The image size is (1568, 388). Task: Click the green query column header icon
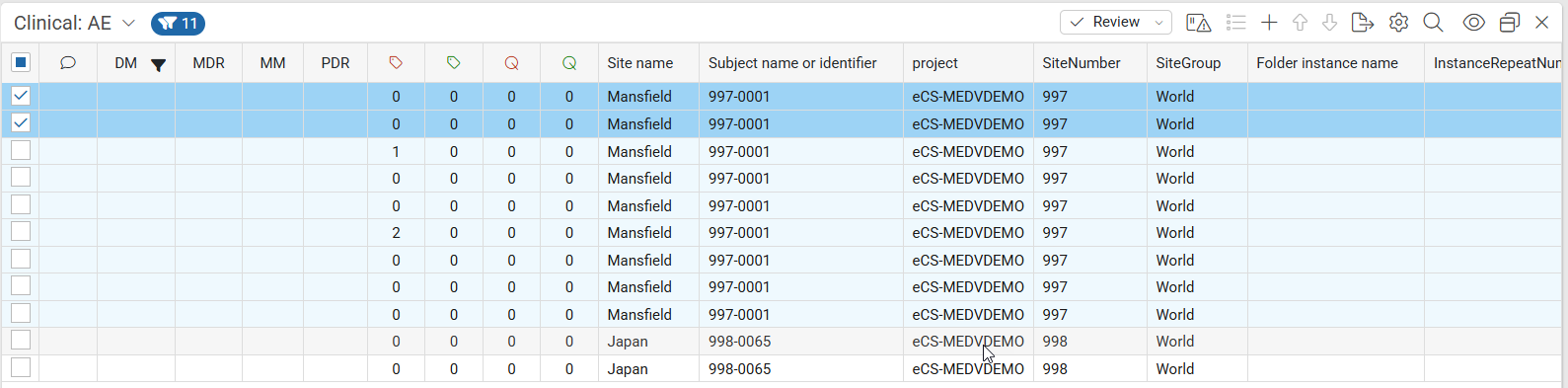tap(569, 63)
